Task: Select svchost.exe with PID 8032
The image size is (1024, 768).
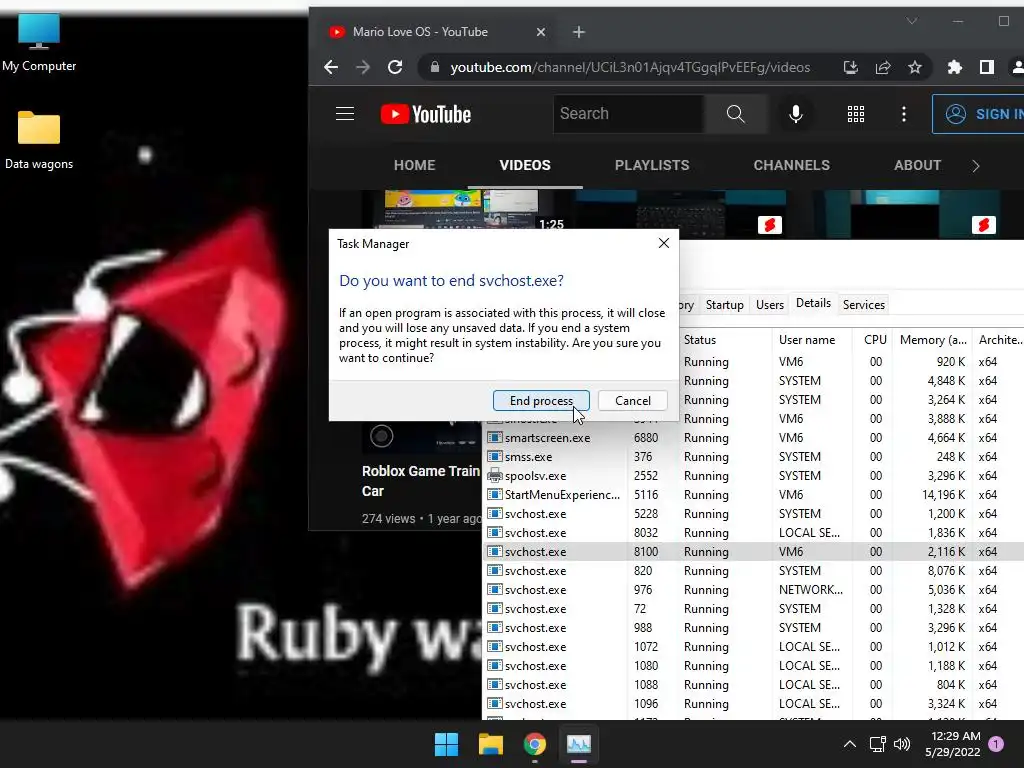Action: coord(754,533)
